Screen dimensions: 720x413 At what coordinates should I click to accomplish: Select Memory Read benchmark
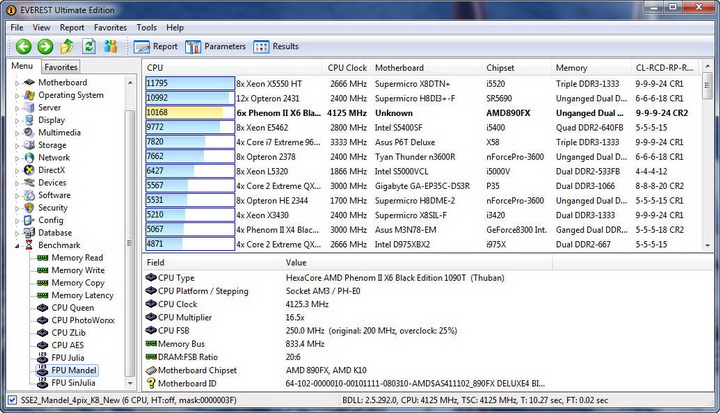pos(77,258)
